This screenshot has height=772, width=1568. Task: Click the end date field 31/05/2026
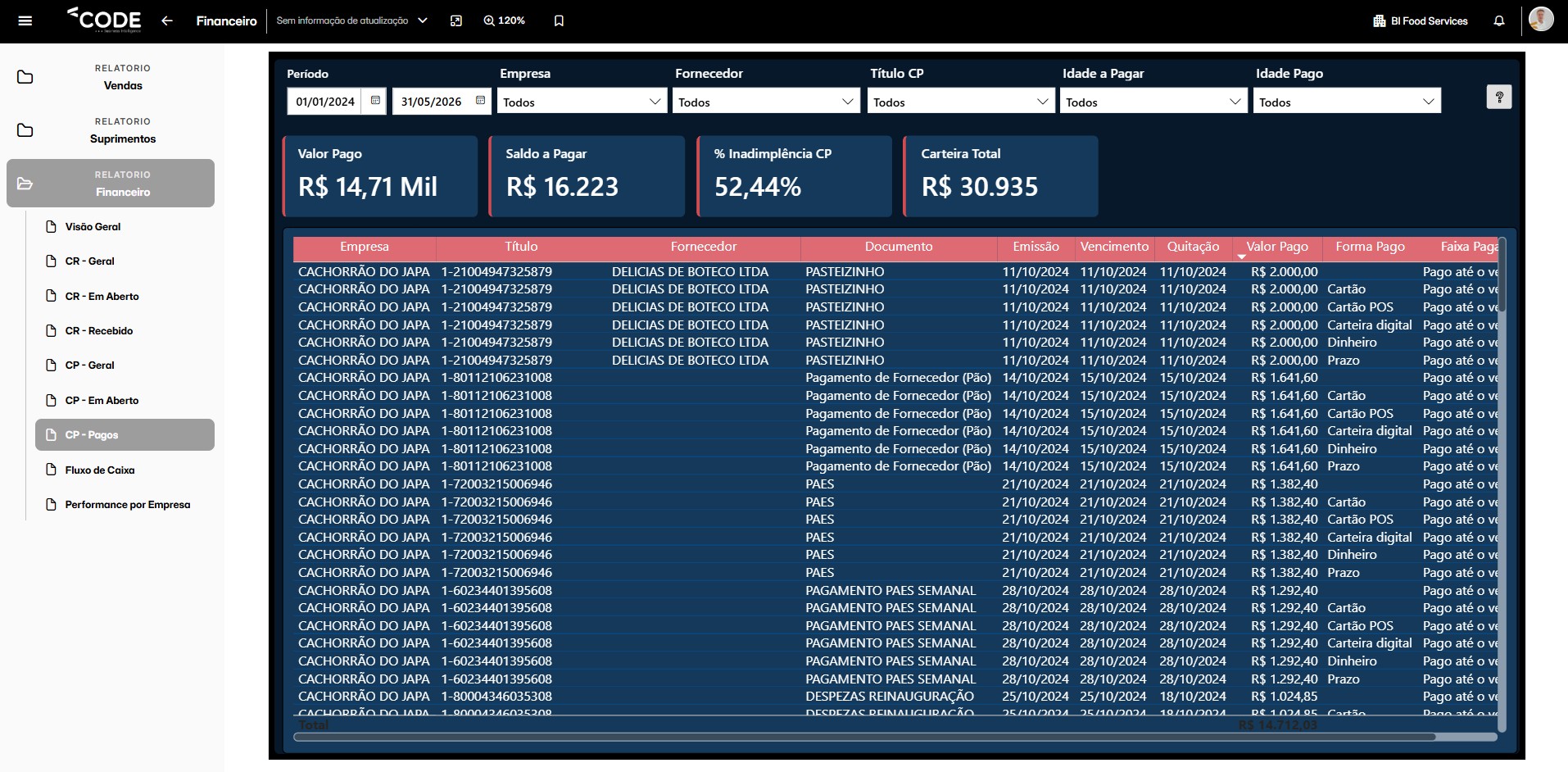pos(431,102)
